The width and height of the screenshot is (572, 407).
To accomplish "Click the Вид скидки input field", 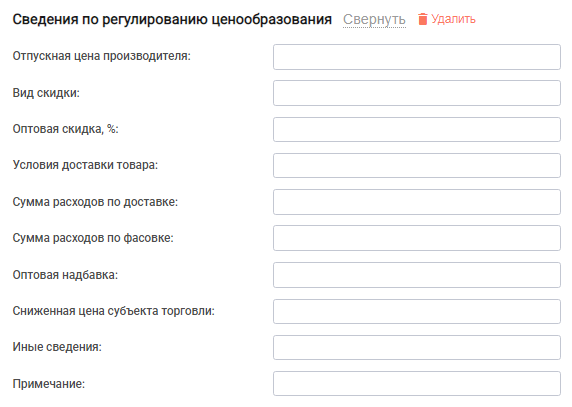I will click(x=417, y=93).
